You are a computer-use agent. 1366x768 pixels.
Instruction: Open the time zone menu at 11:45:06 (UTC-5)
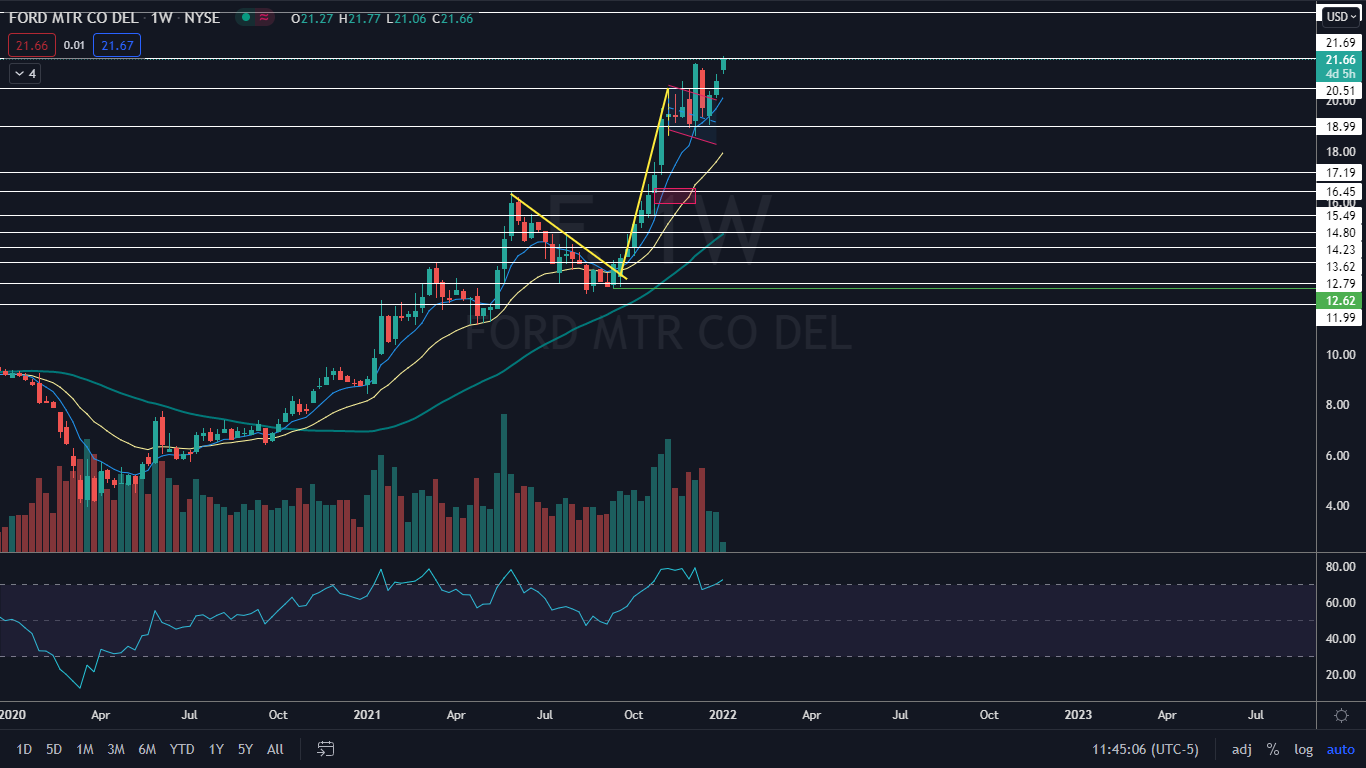(x=1155, y=749)
